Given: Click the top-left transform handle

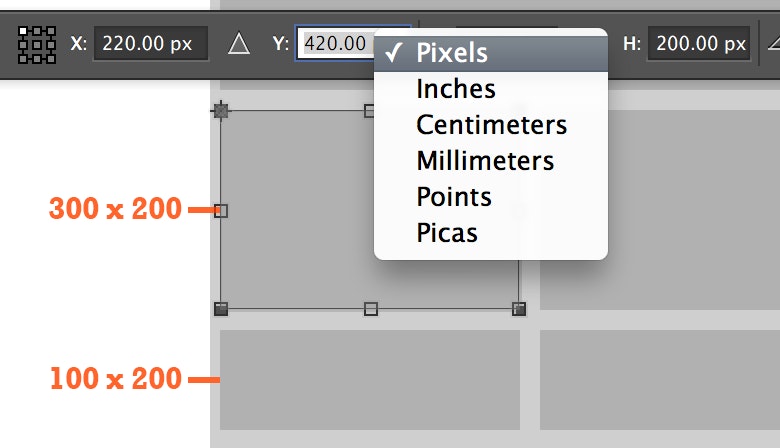Looking at the screenshot, I should 221,110.
